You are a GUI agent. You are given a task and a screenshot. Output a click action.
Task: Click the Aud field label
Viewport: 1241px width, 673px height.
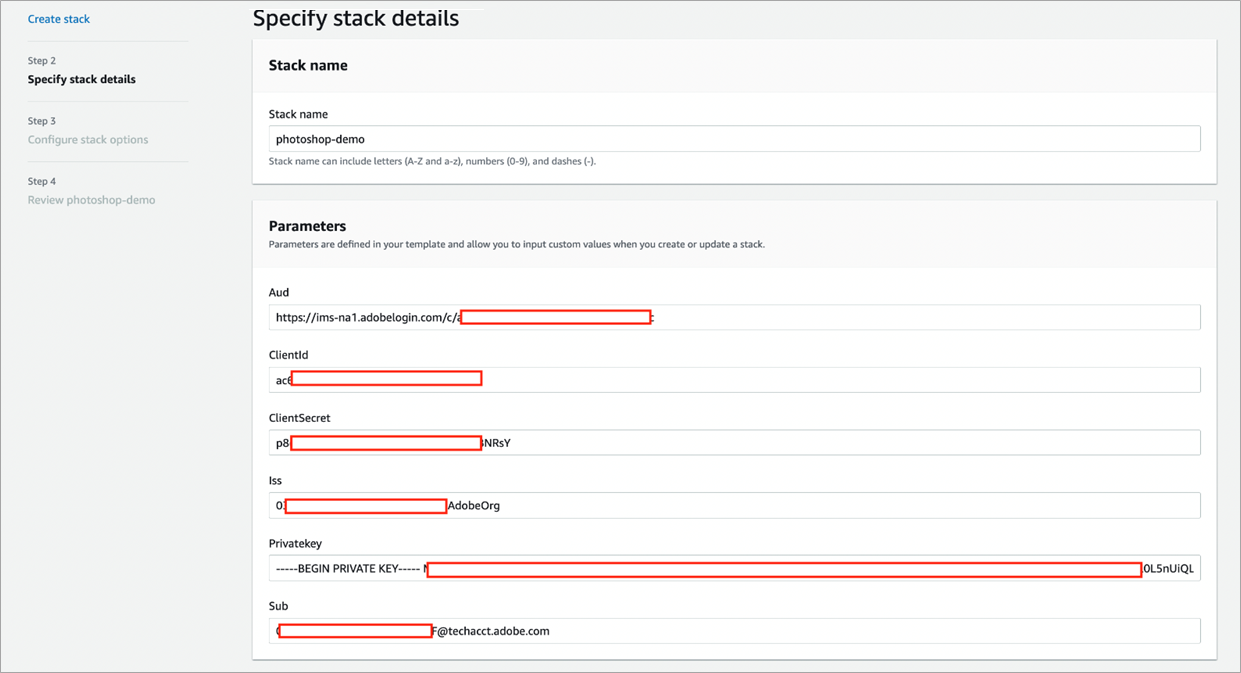coord(279,293)
